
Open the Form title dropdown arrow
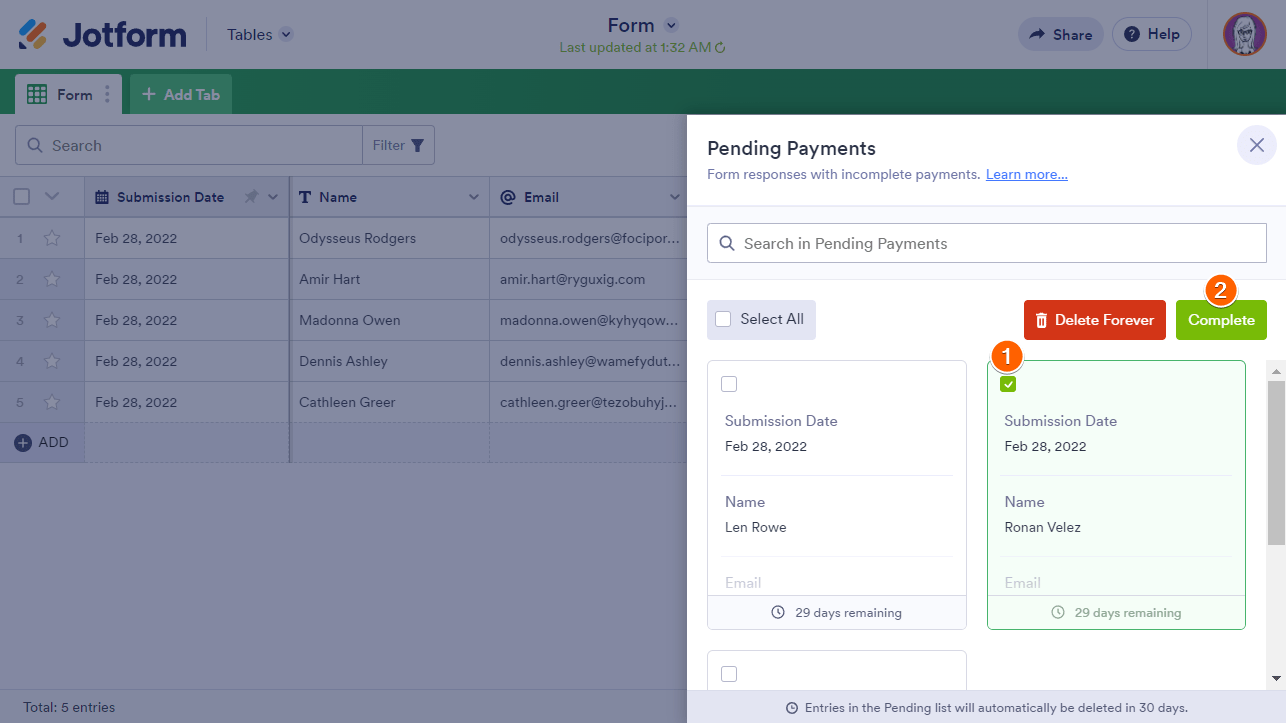[x=672, y=26]
